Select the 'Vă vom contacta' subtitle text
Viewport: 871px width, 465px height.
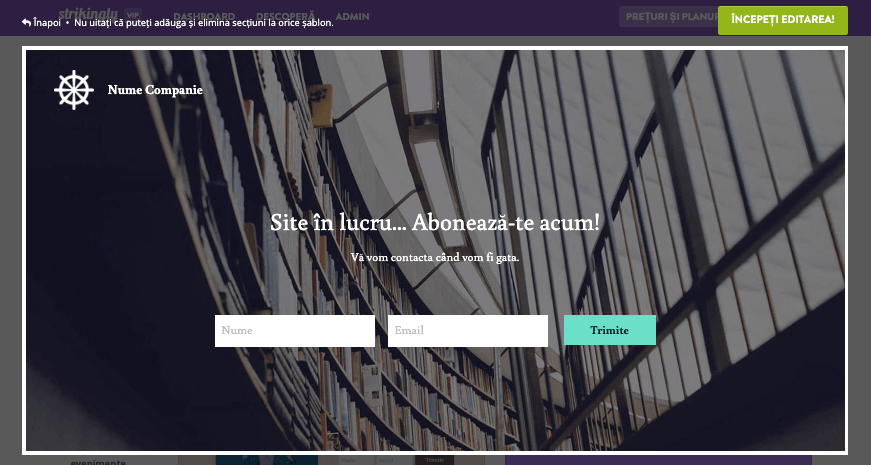tap(435, 258)
